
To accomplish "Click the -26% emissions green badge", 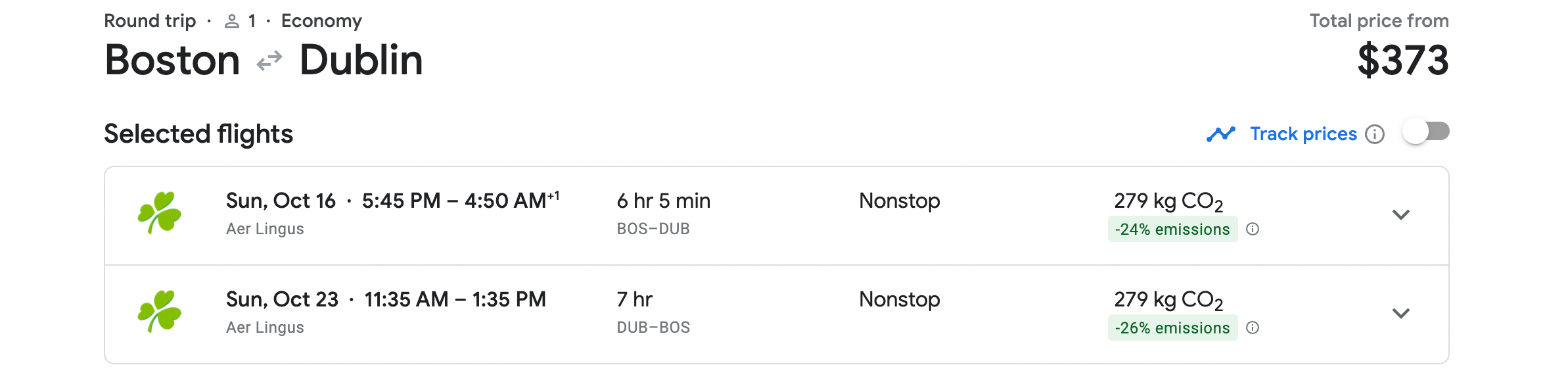I will 1172,327.
